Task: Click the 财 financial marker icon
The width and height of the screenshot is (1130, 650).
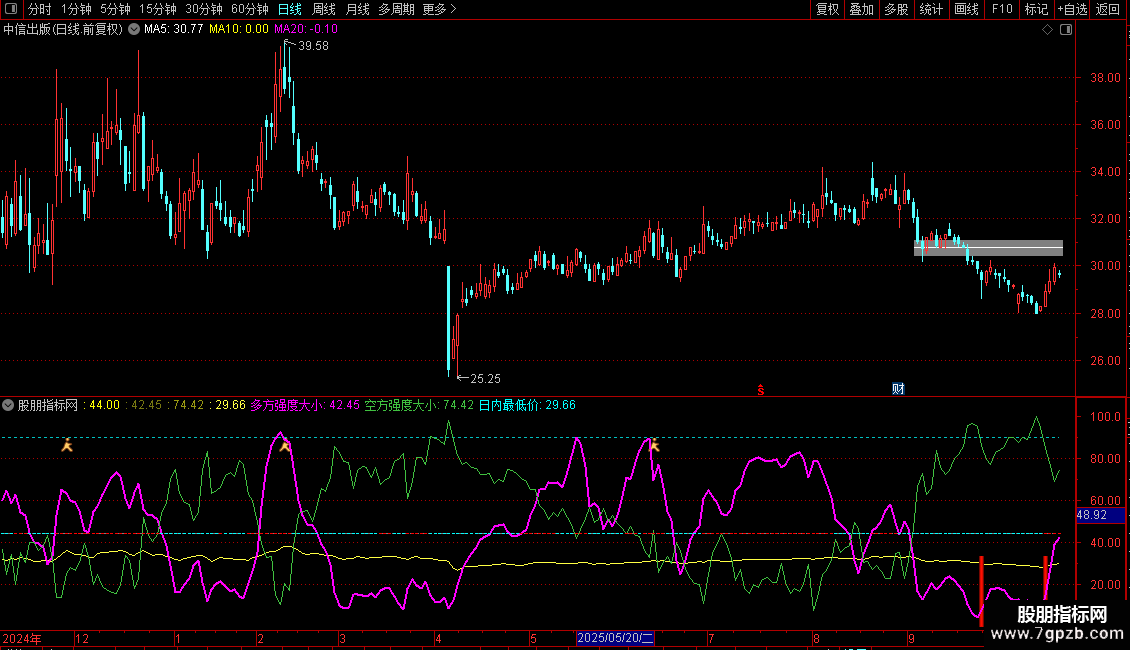Action: pos(898,389)
